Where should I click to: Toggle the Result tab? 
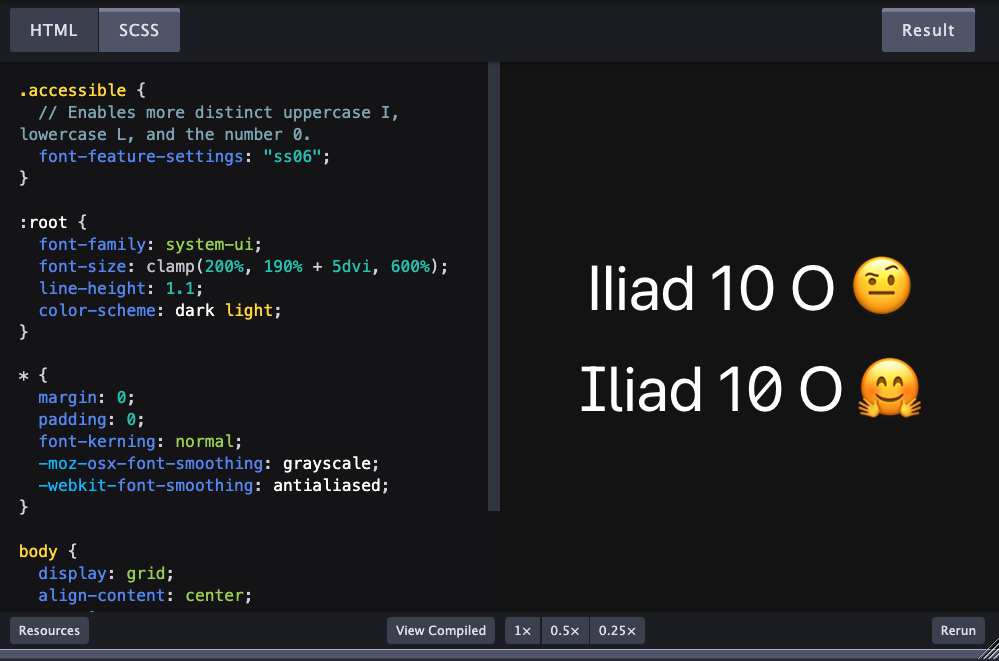[928, 30]
